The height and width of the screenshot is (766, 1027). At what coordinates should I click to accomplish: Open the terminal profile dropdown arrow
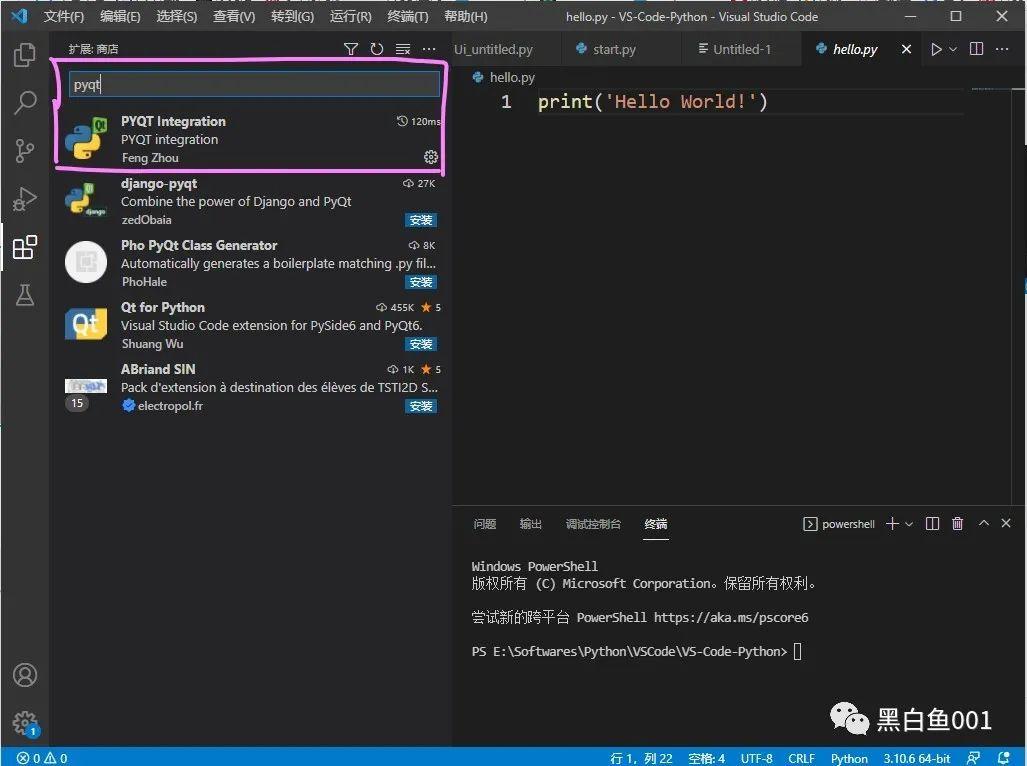tap(908, 523)
